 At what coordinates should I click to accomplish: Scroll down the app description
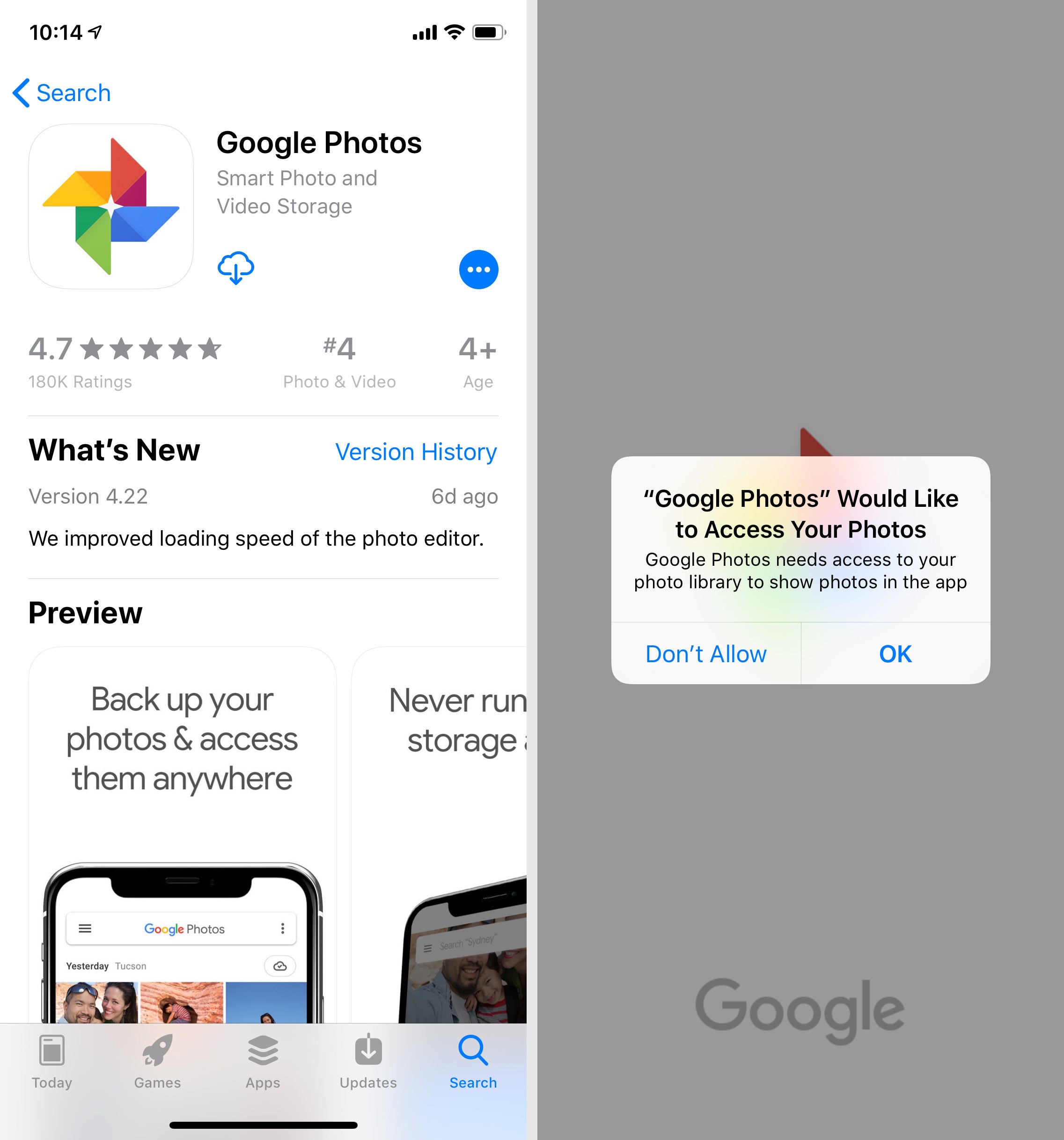click(265, 800)
